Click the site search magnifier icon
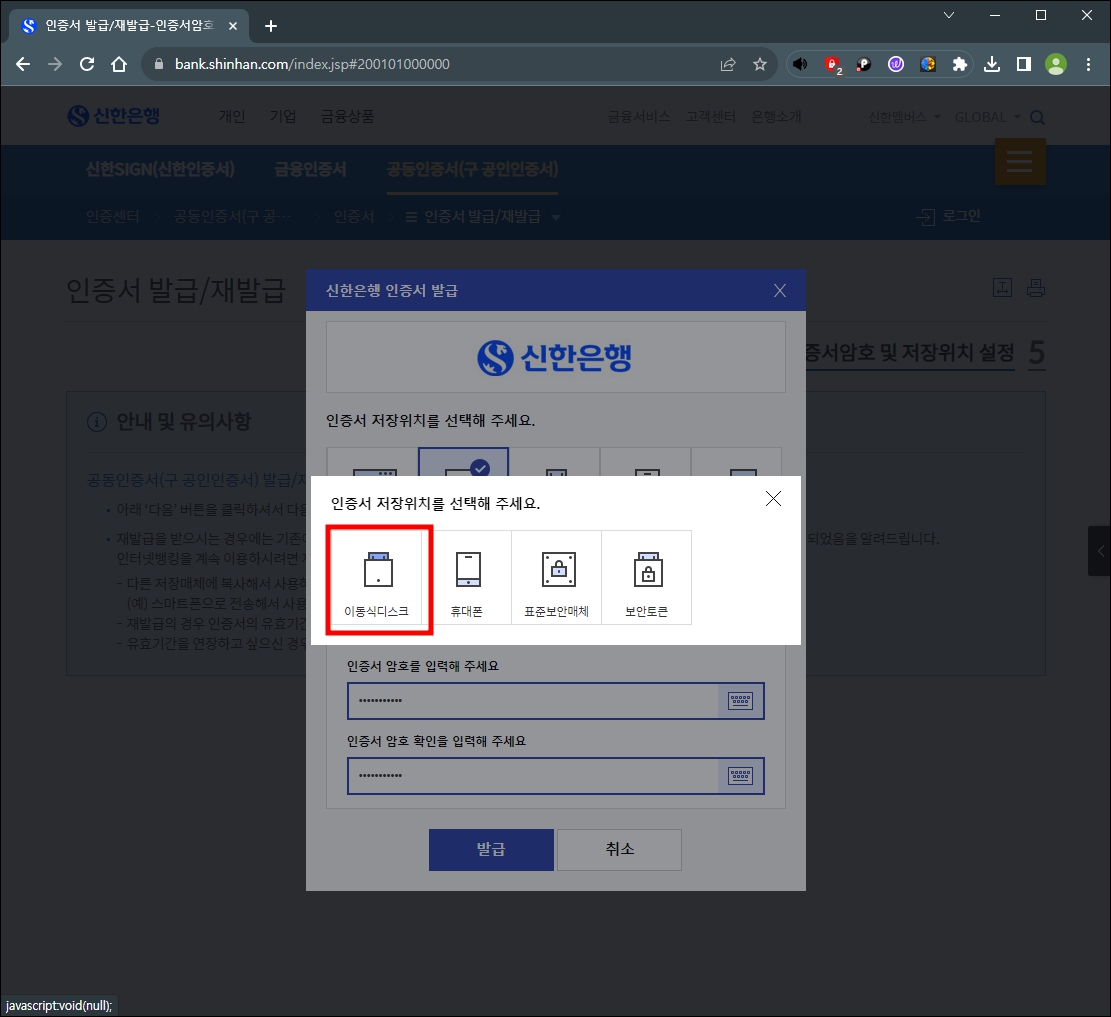 [1037, 118]
